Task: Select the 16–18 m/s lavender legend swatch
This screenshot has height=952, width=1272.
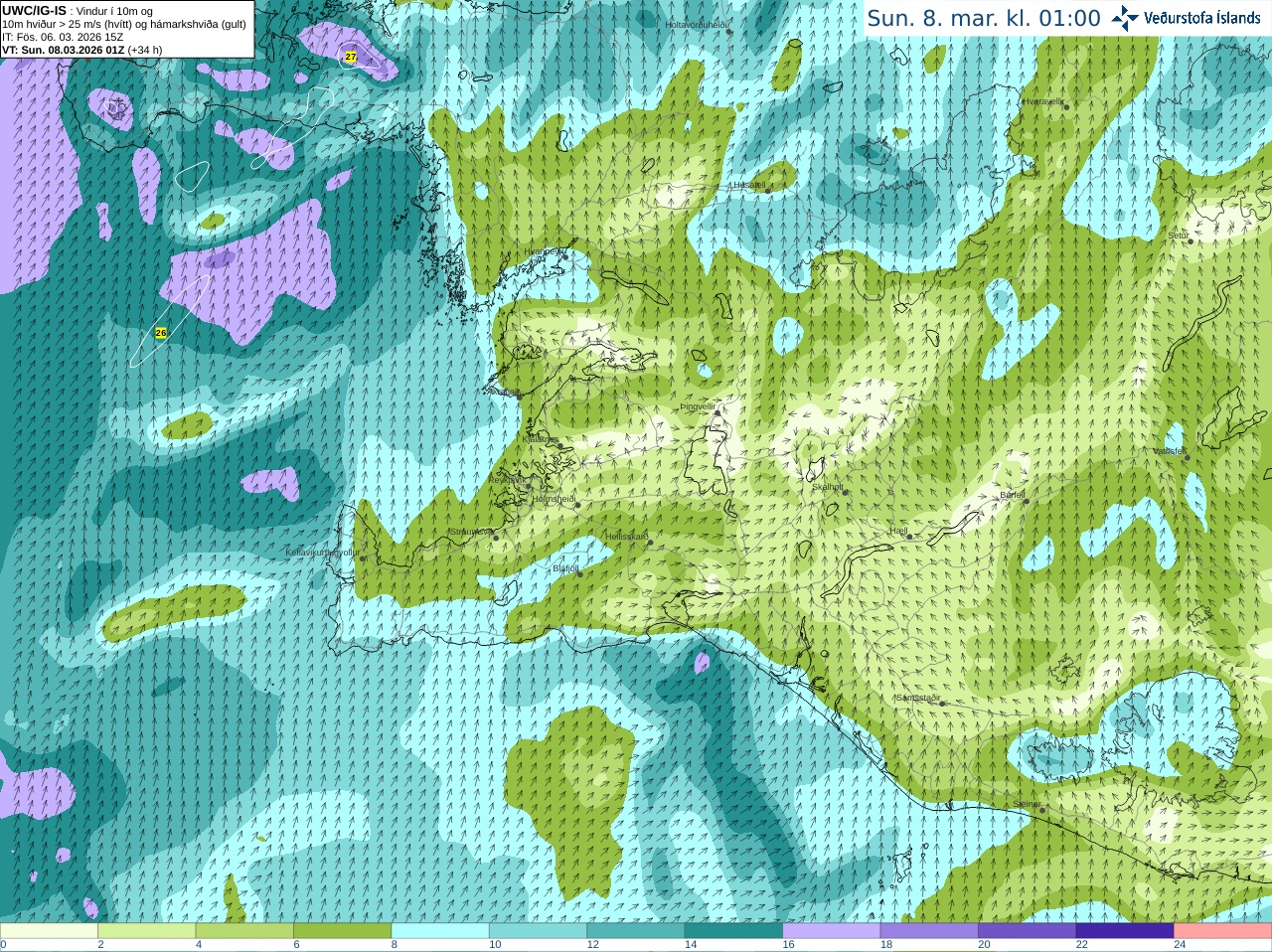Action: [x=832, y=931]
